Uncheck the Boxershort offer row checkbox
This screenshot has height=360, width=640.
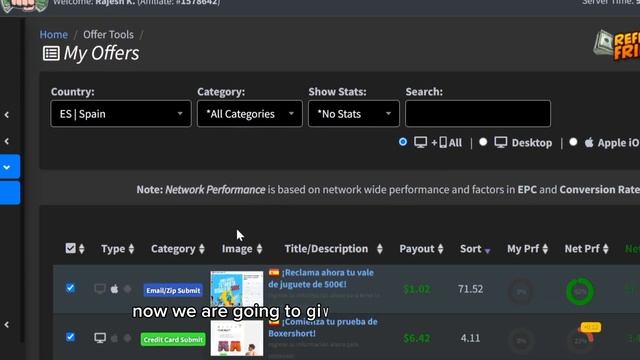click(x=70, y=337)
